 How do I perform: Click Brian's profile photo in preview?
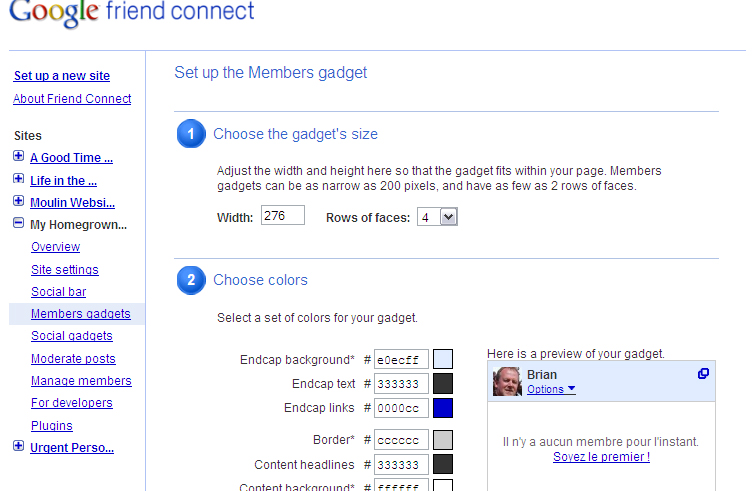[507, 381]
